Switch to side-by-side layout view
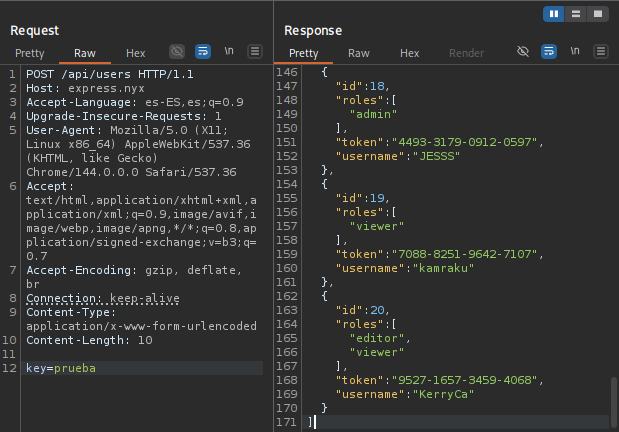Viewport: 619px width, 432px height. 553,13
